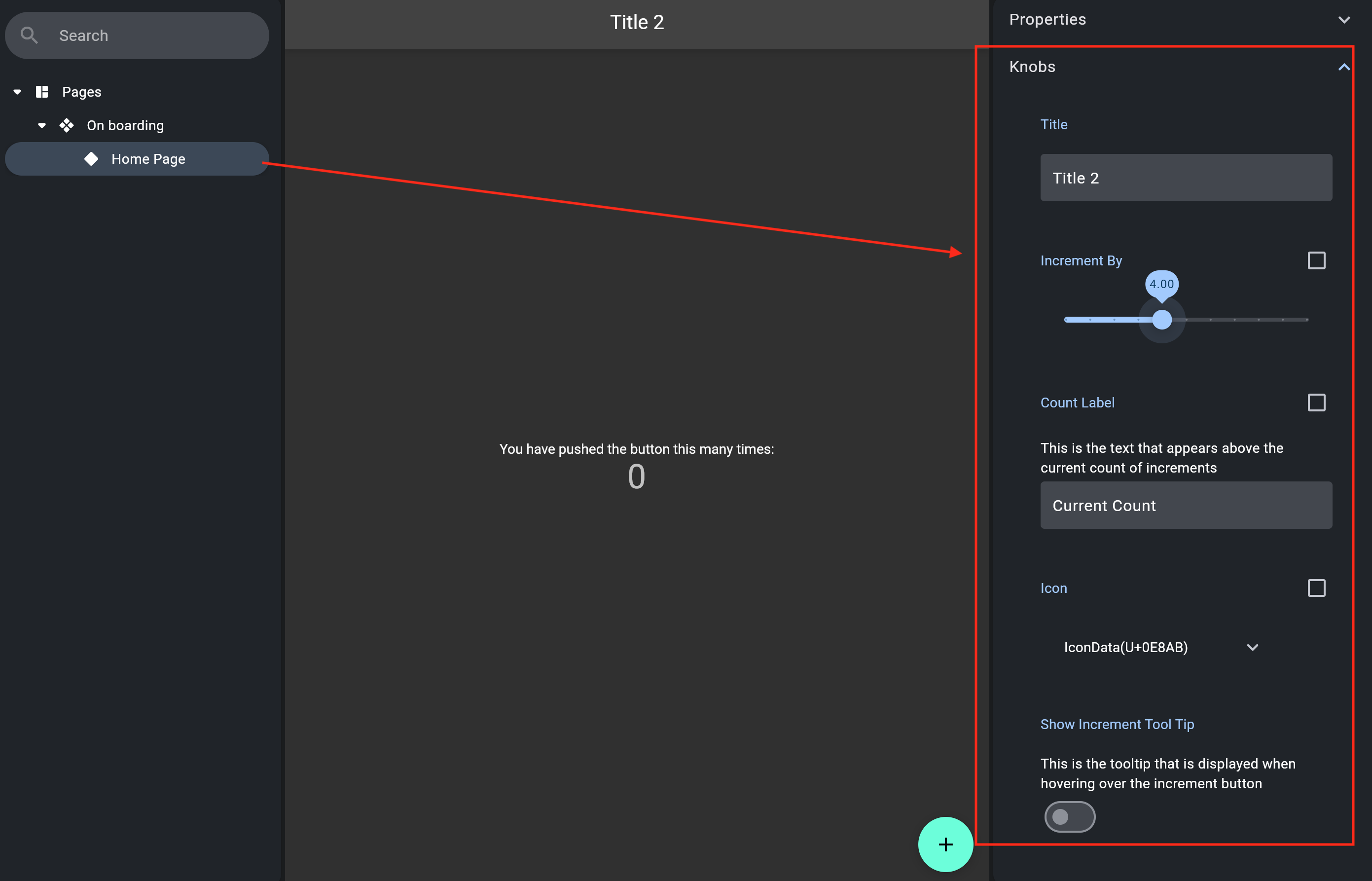
Task: Check the Icon knob checkbox
Action: 1316,588
